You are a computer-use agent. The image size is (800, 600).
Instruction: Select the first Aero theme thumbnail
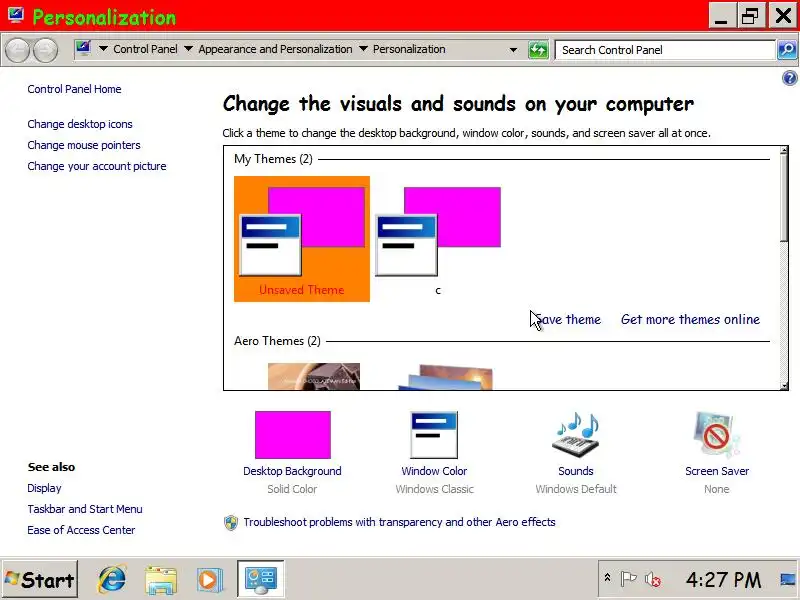[314, 377]
